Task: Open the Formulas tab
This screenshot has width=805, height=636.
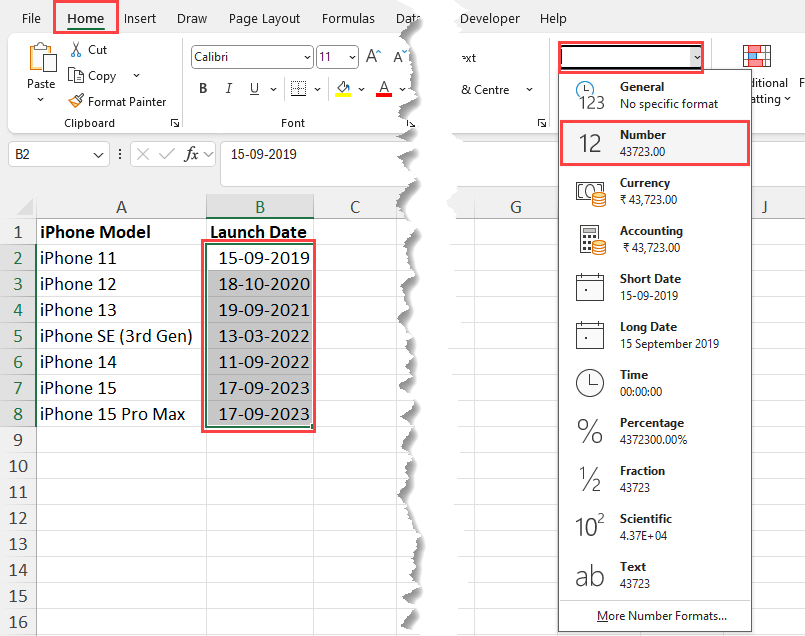Action: point(348,18)
